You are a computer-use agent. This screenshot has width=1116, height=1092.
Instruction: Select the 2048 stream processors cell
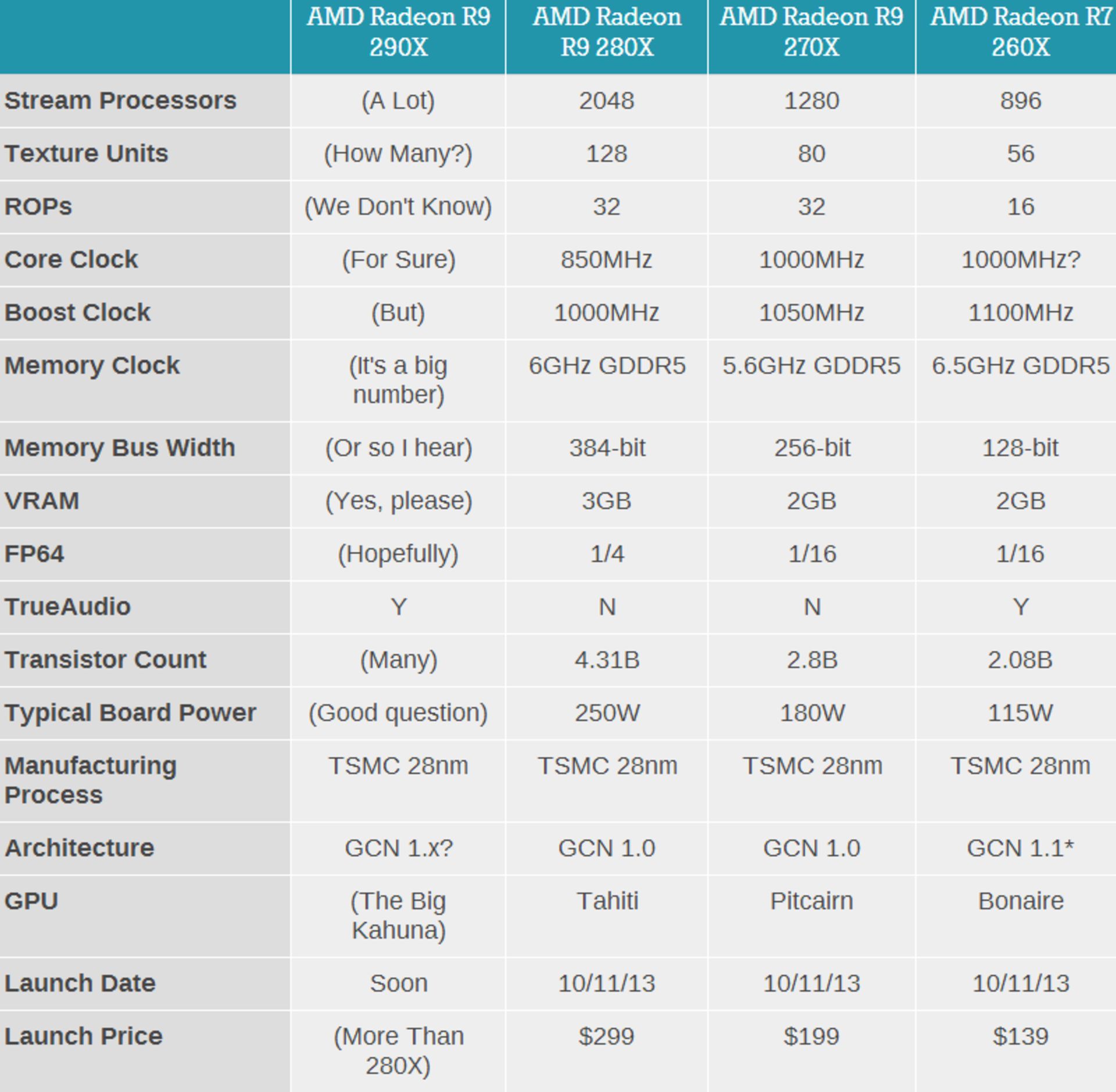click(606, 101)
